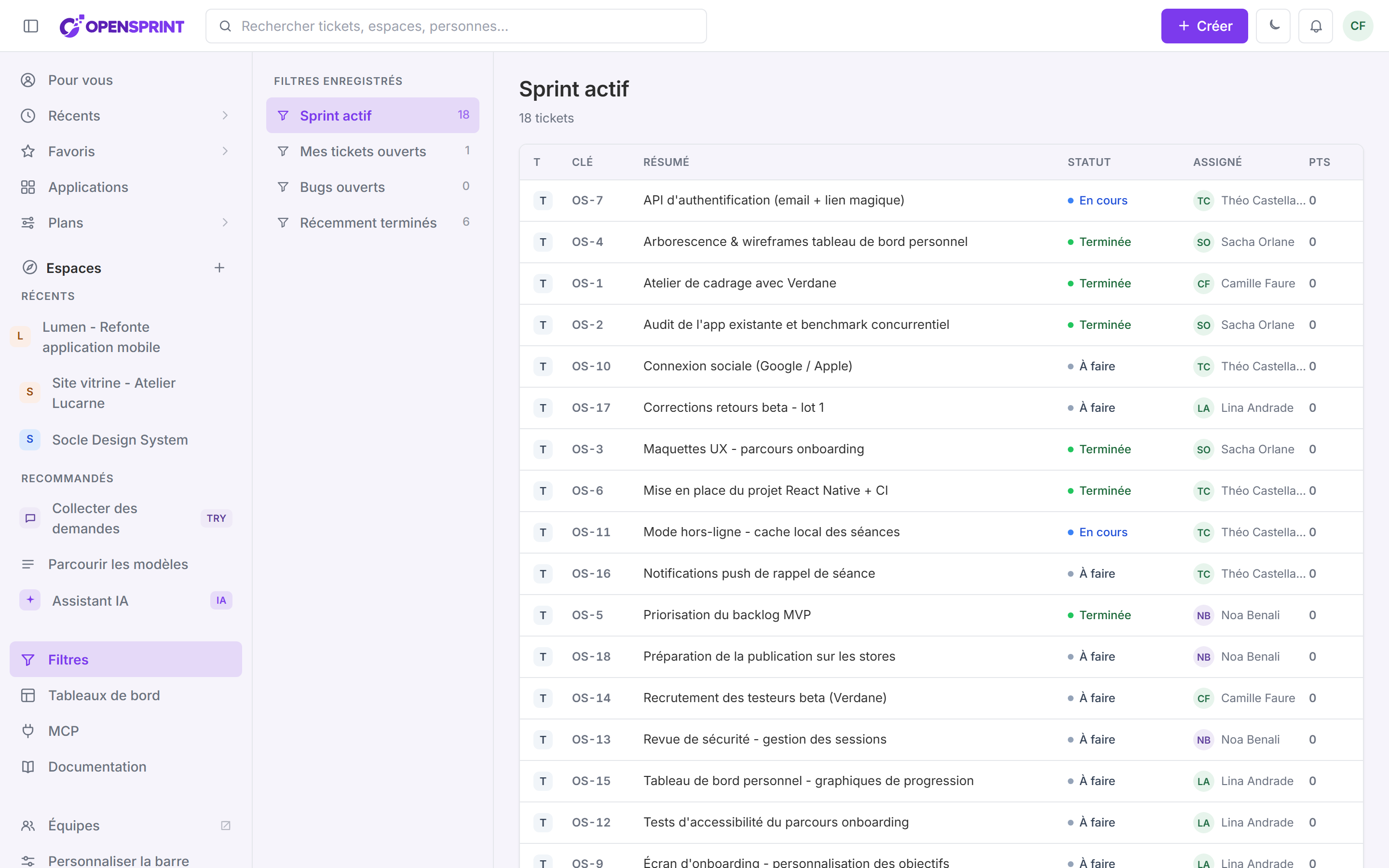Screen dimensions: 1389x868
Task: Open the MCP plug icon item
Action: click(28, 731)
